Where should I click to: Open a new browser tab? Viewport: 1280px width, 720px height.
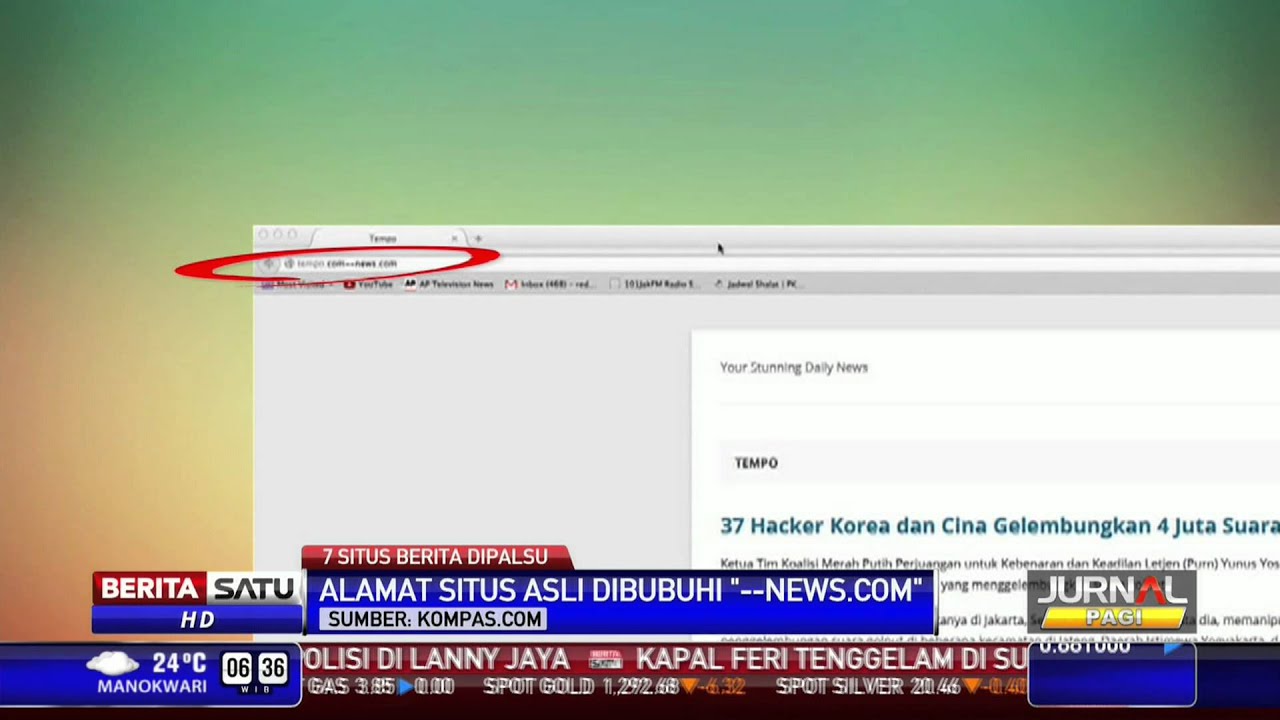[479, 238]
